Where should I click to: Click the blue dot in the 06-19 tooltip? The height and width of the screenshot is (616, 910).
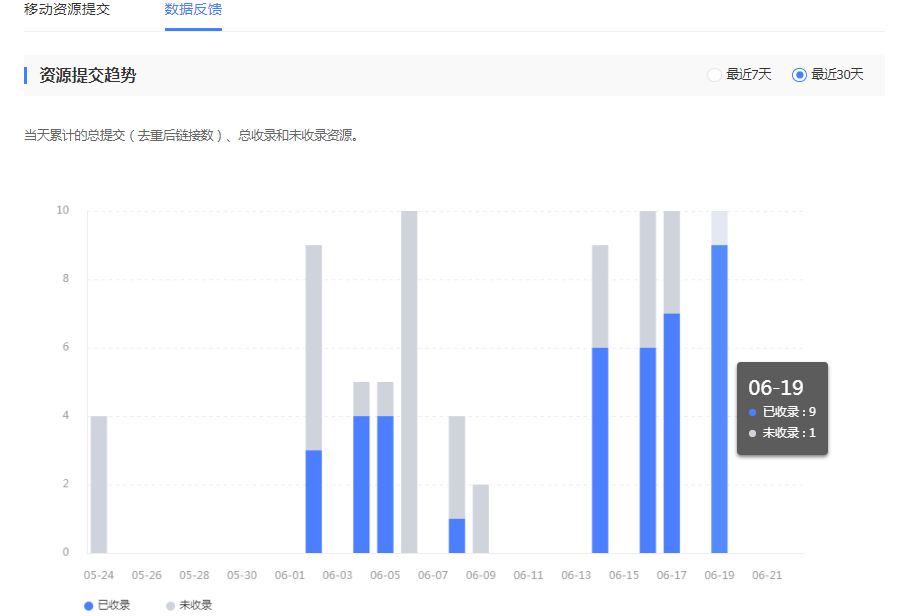click(751, 411)
